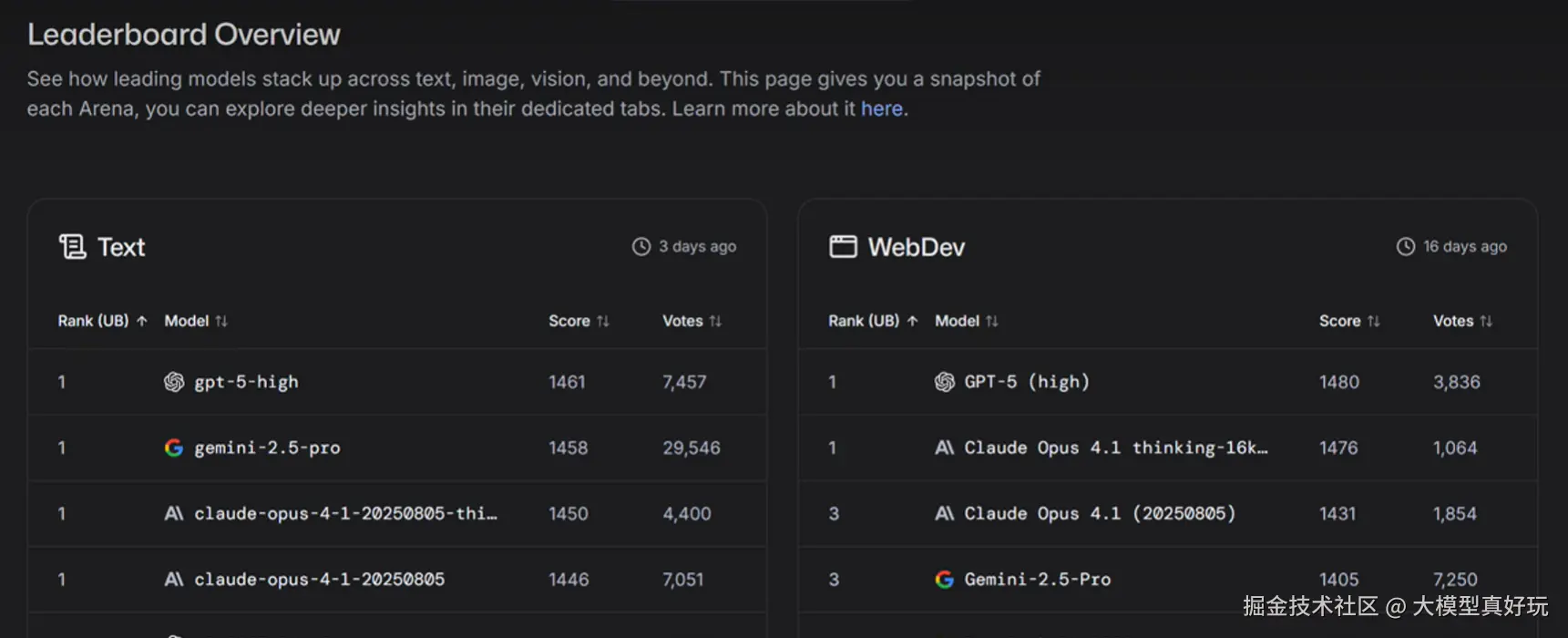
Task: Select the claude-opus-4-1-20250805 model name in Text
Action: coord(319,580)
